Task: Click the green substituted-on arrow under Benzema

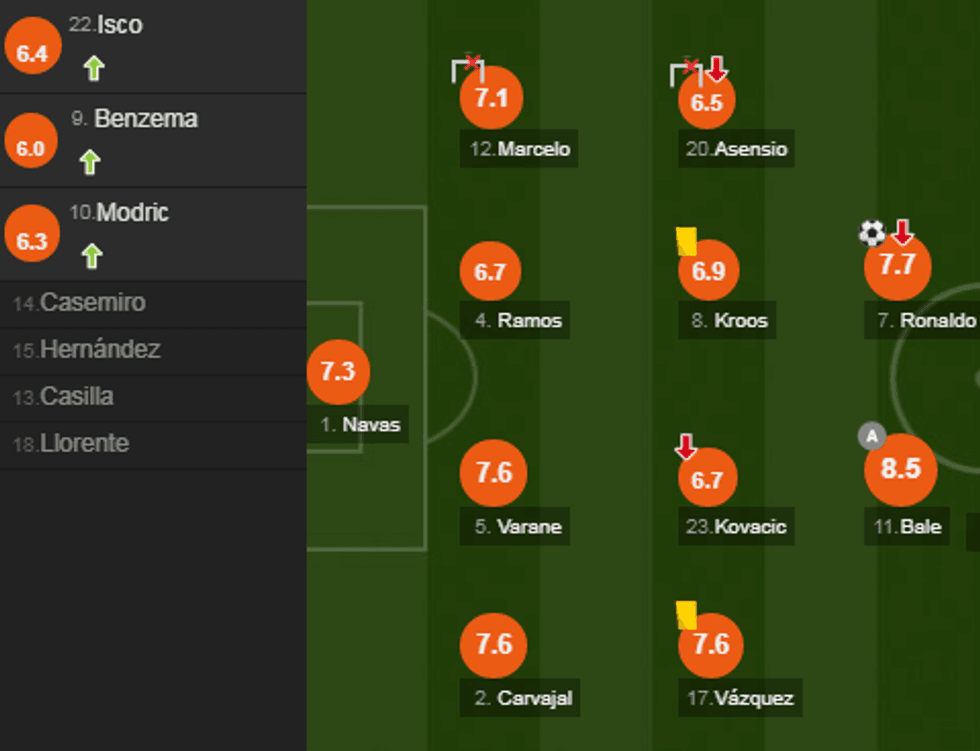Action: (91, 162)
